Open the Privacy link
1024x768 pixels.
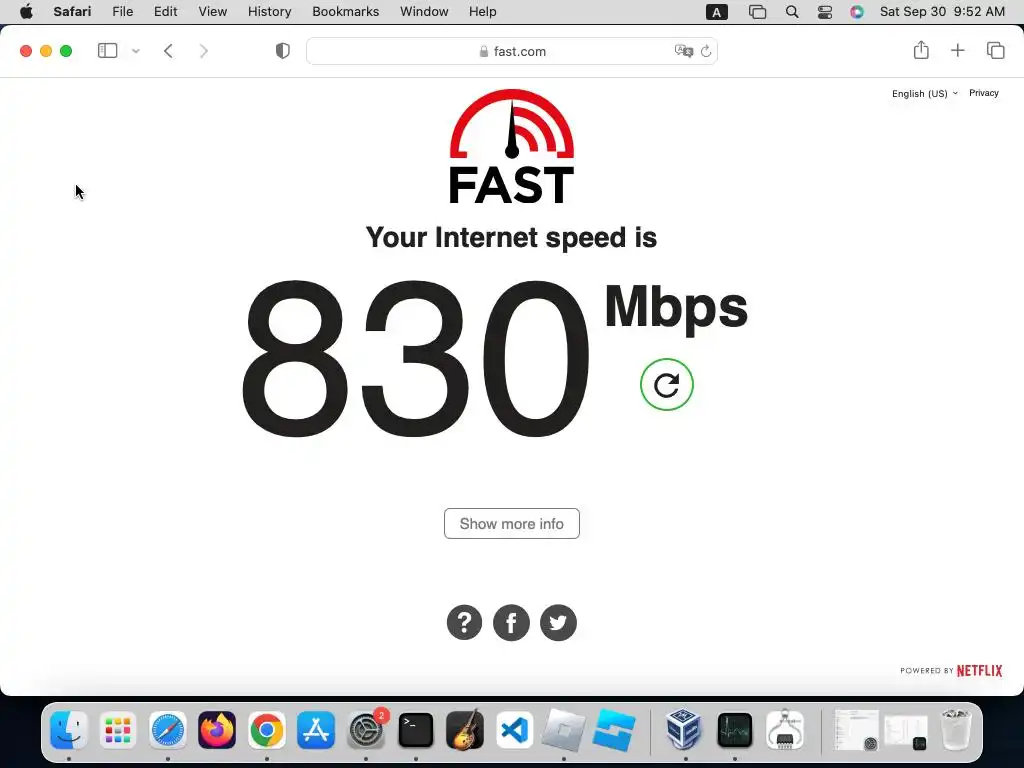point(984,93)
